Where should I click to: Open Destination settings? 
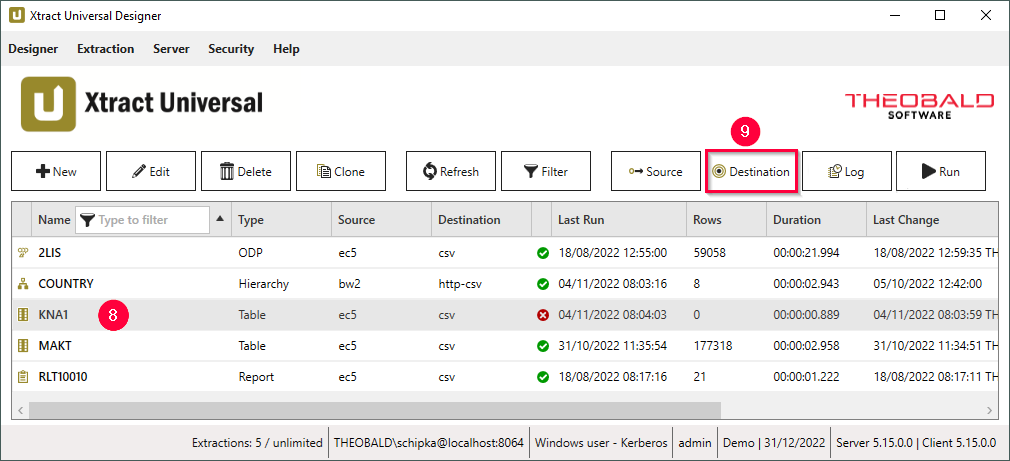(x=751, y=171)
